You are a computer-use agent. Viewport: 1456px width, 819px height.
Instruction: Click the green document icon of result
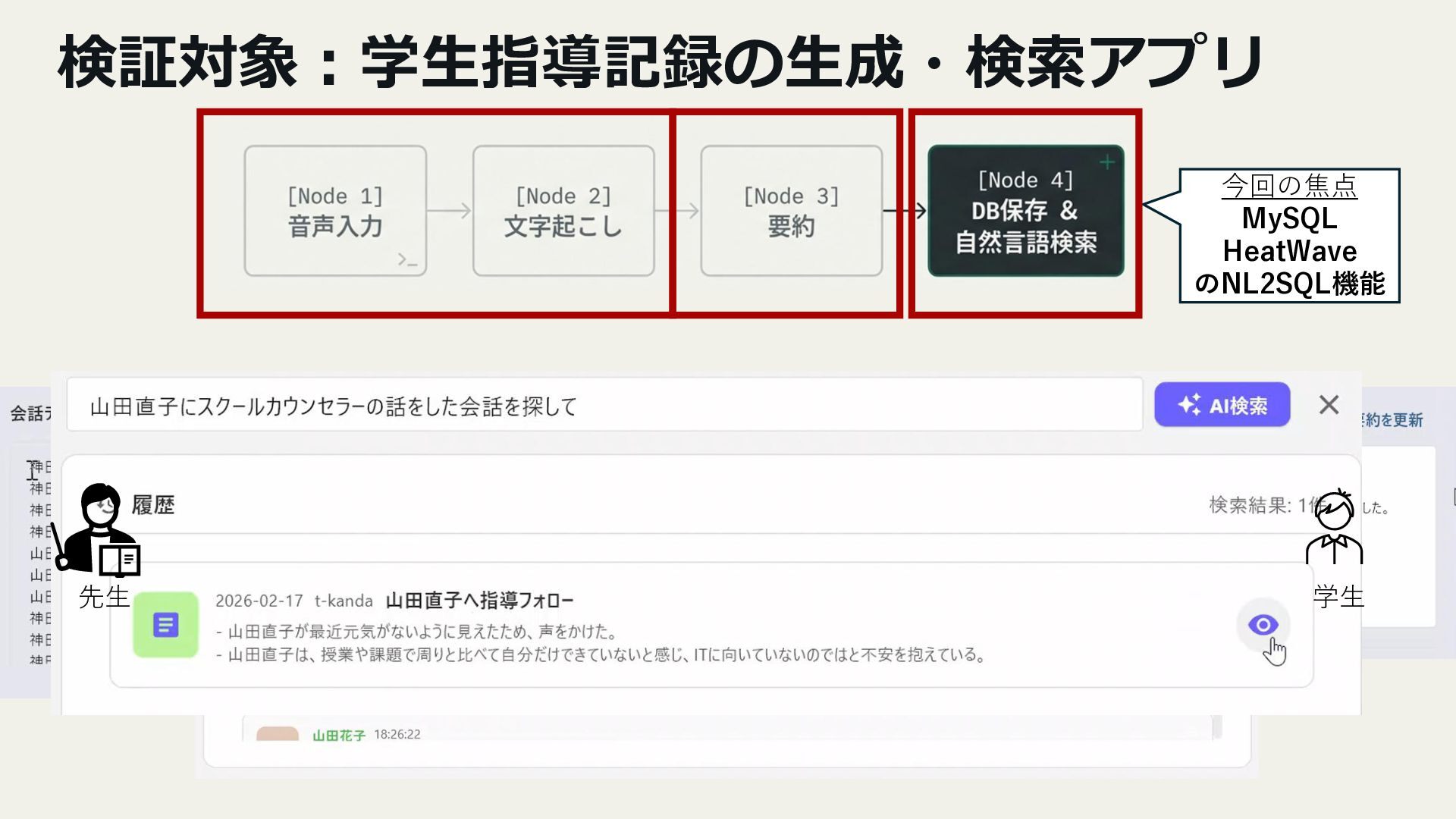point(165,625)
